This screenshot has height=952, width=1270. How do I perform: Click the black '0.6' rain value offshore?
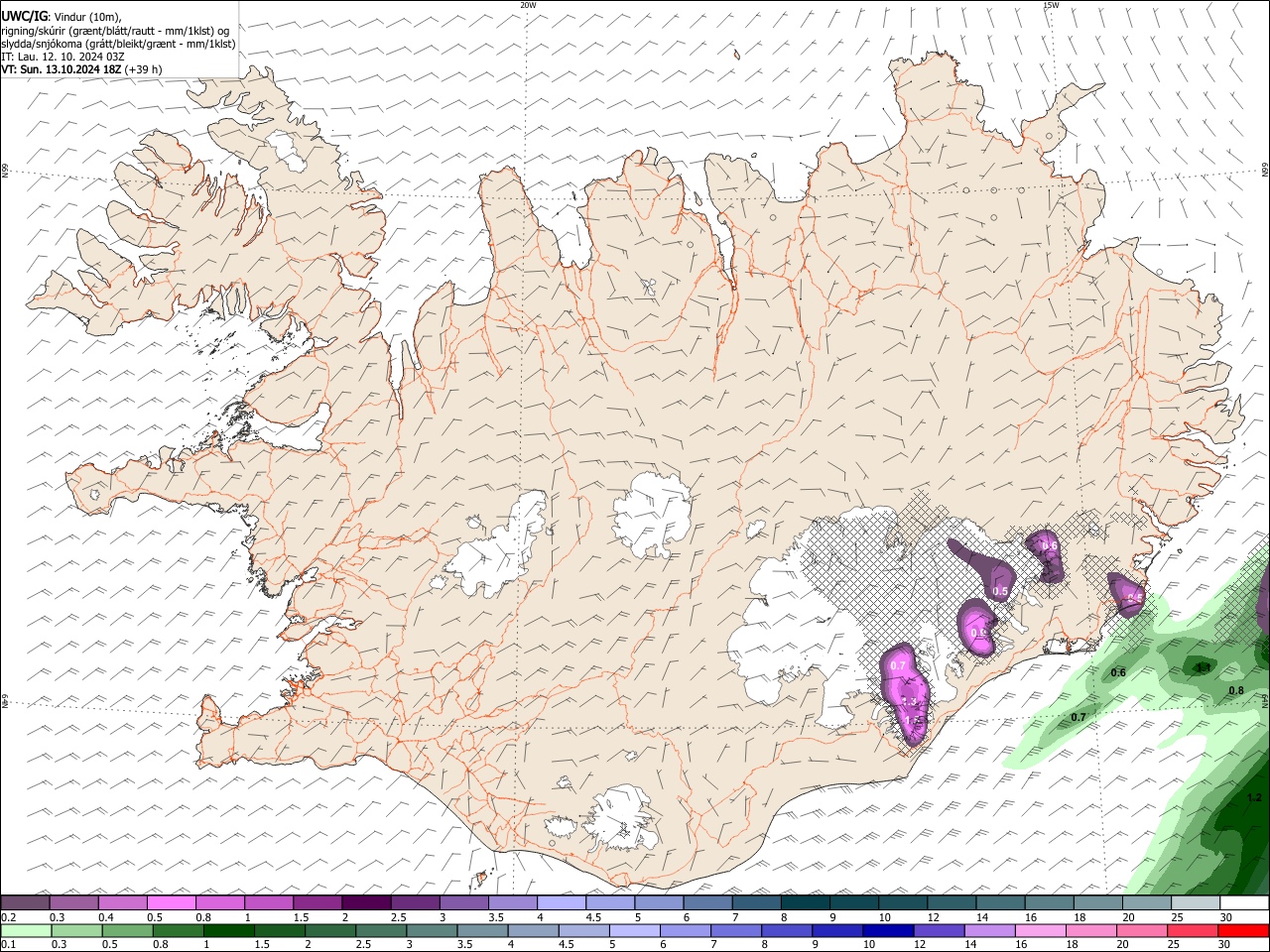coord(1118,673)
